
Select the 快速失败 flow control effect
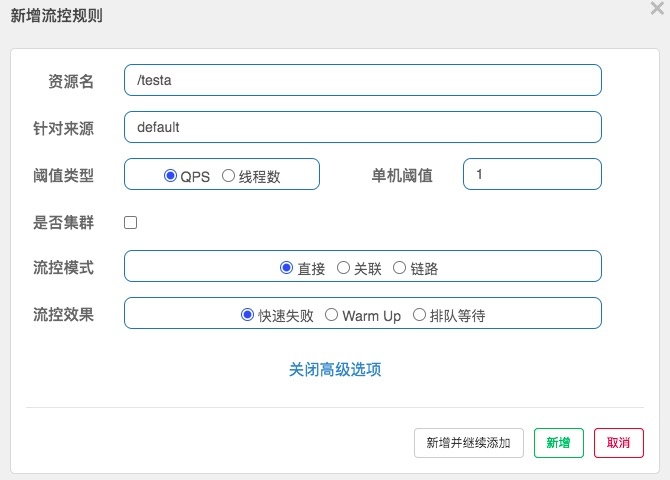click(x=247, y=315)
